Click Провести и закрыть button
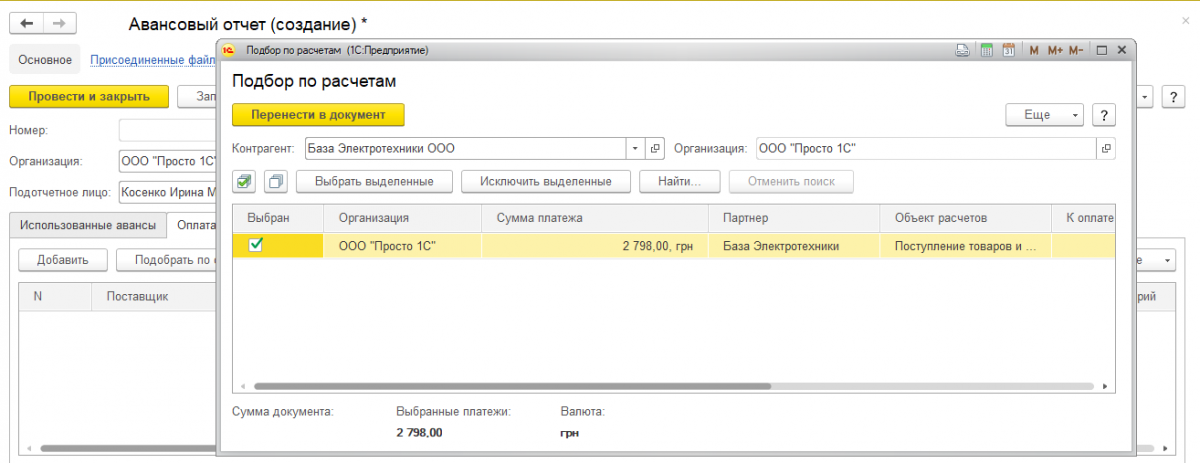The image size is (1200, 463). 89,97
